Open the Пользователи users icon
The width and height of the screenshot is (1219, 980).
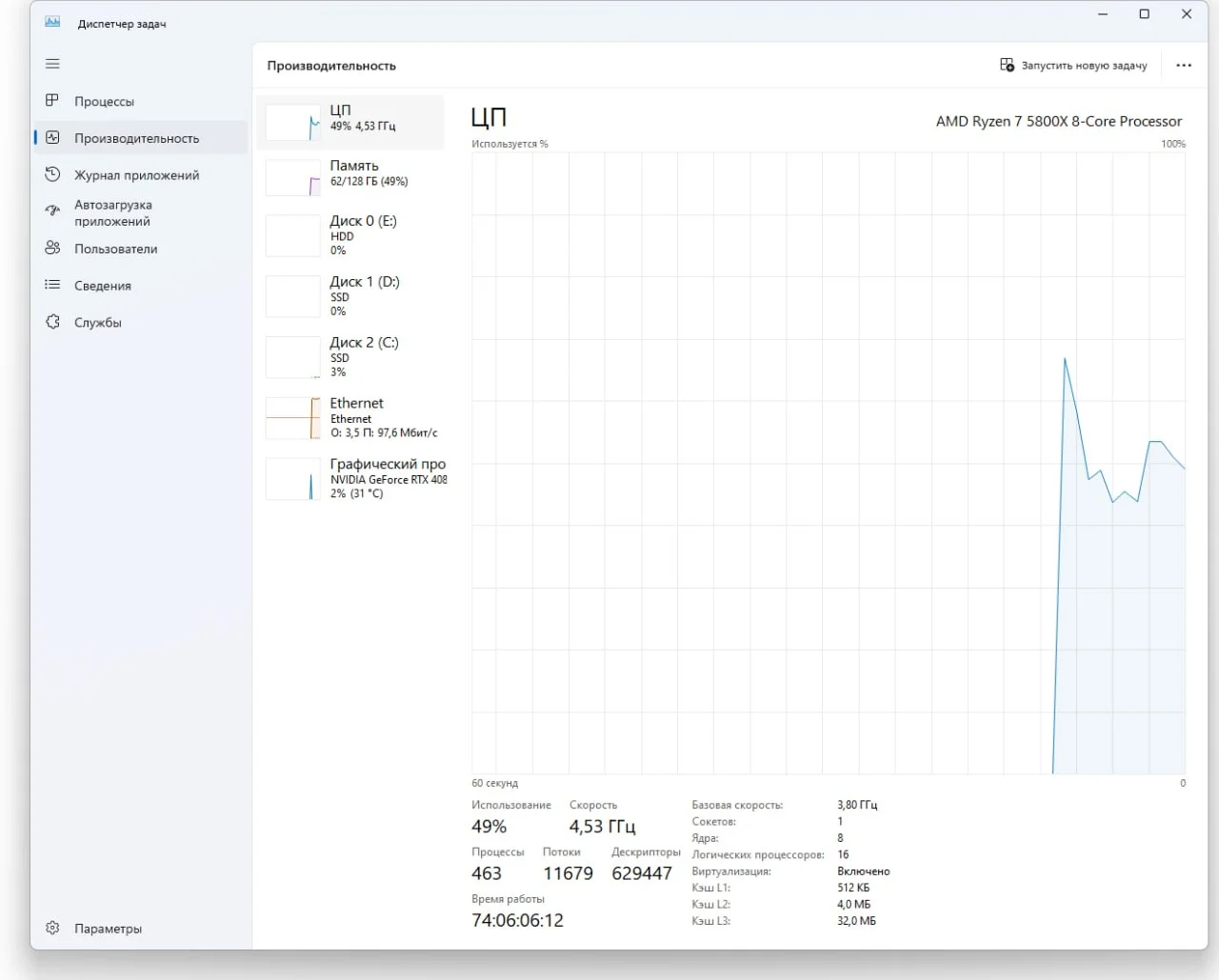pyautogui.click(x=52, y=248)
